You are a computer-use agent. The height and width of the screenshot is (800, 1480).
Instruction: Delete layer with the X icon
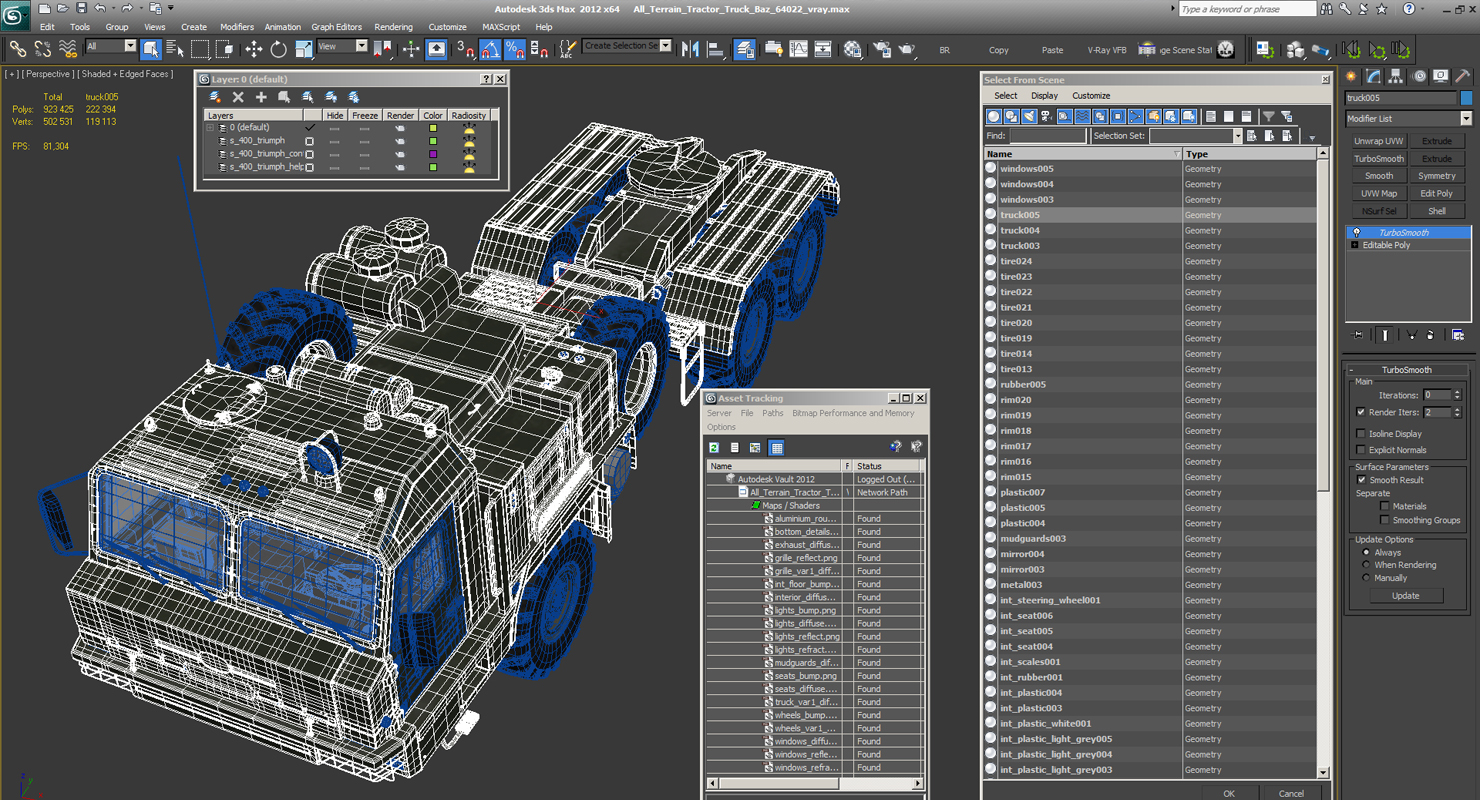(x=238, y=97)
